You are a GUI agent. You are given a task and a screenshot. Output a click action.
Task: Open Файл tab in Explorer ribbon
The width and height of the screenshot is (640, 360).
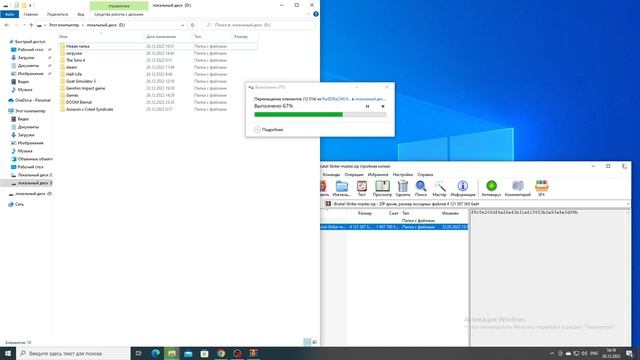pos(9,14)
